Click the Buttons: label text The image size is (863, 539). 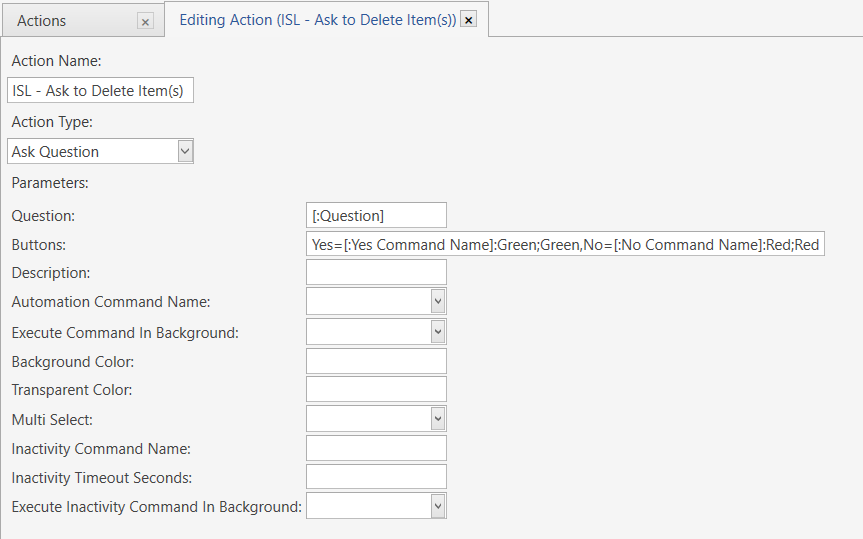click(x=39, y=245)
